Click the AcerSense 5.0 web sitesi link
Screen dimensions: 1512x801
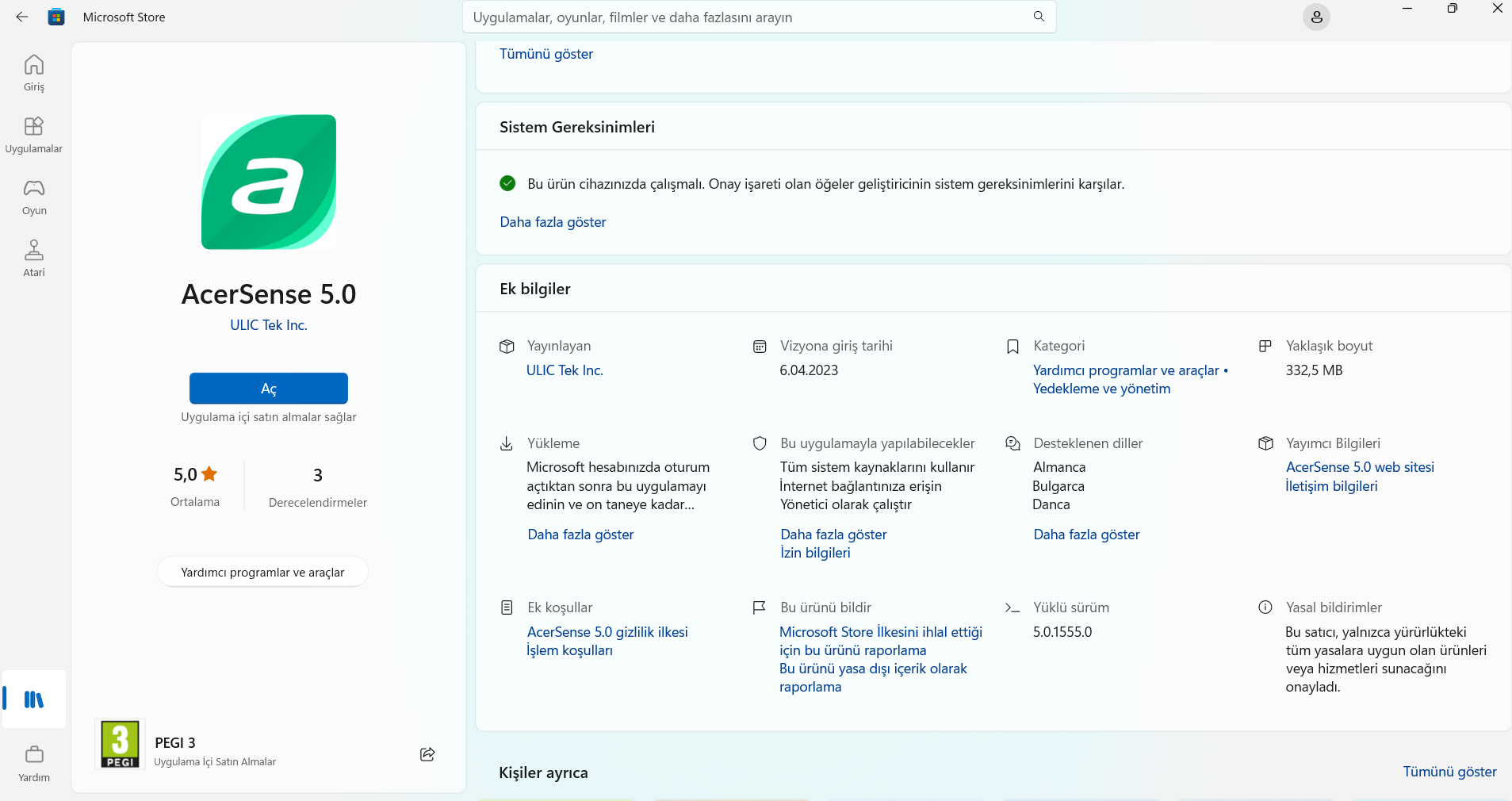coord(1360,467)
